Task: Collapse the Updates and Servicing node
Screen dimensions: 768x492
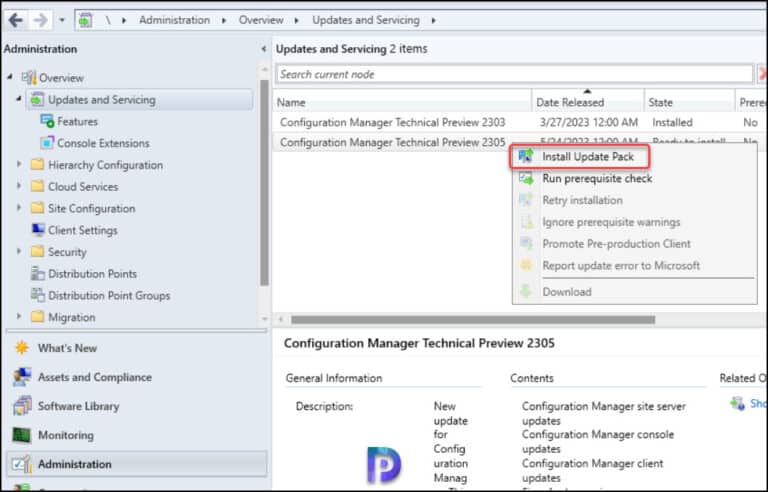Action: point(19,99)
